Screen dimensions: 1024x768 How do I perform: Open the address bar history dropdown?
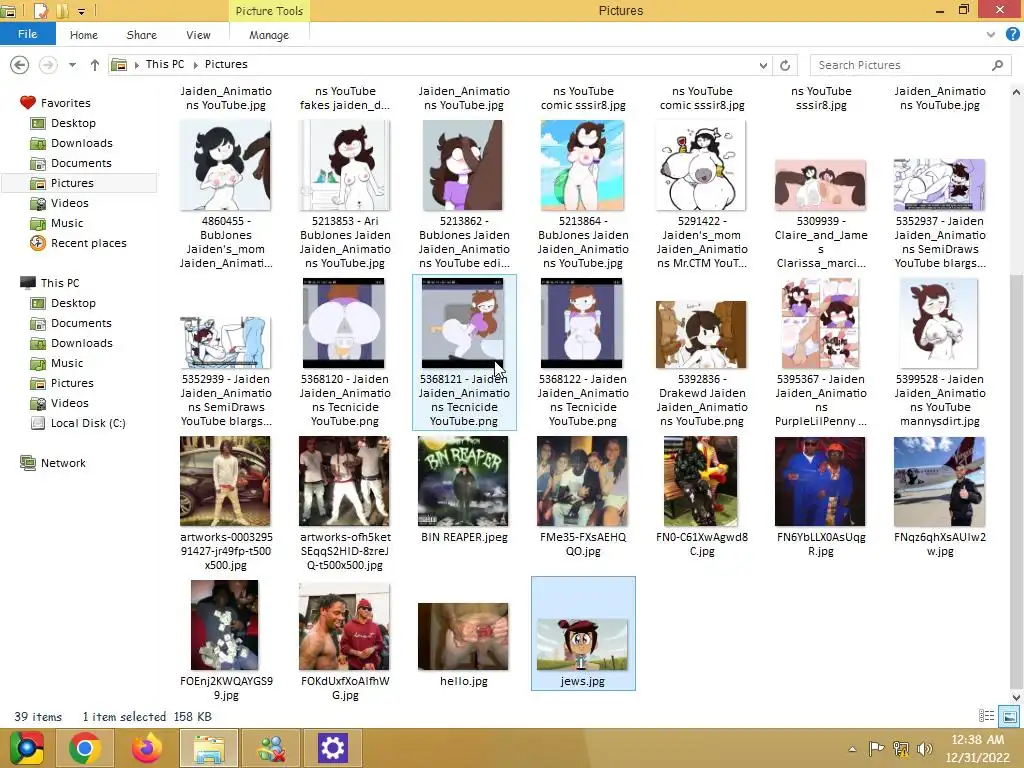763,65
